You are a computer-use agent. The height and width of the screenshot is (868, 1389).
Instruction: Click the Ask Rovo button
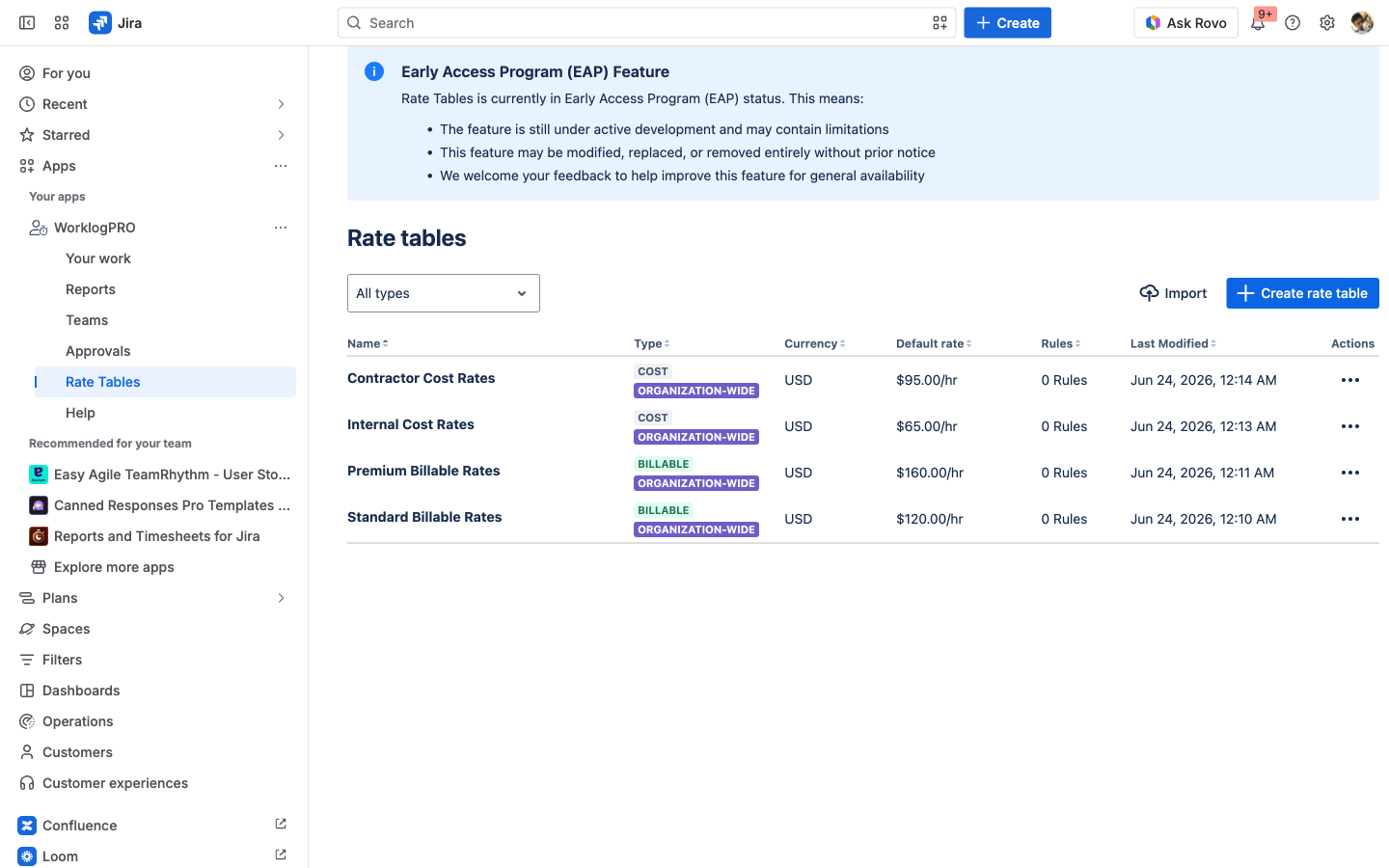pyautogui.click(x=1185, y=23)
